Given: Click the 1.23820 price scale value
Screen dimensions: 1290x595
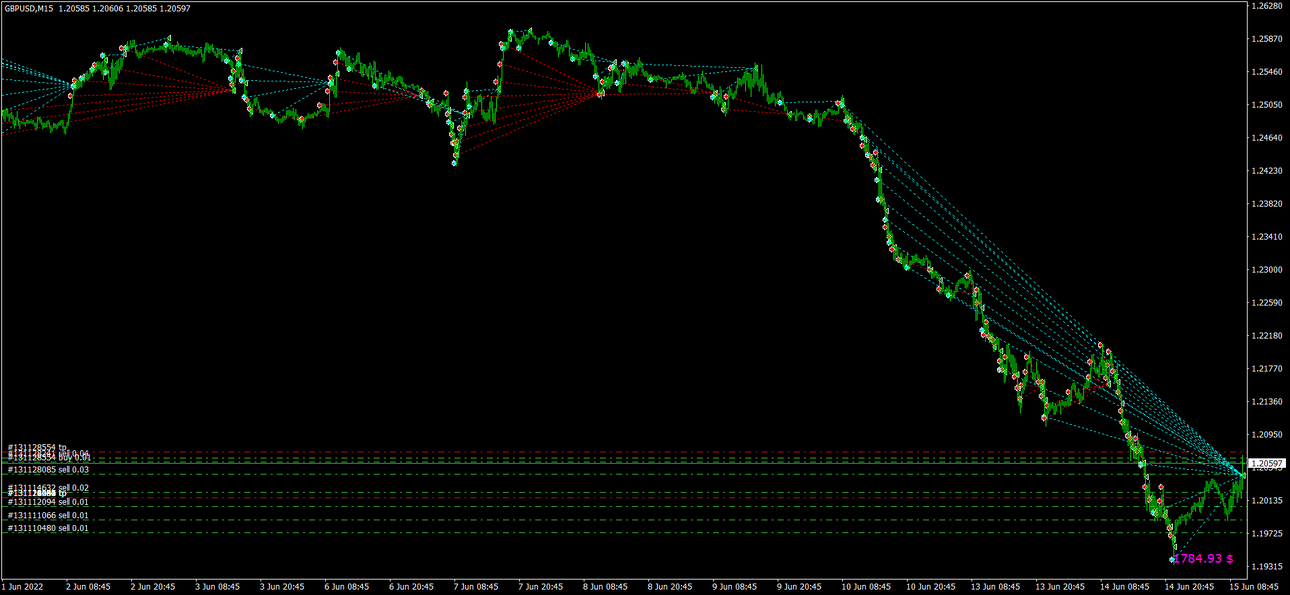Looking at the screenshot, I should (1266, 204).
